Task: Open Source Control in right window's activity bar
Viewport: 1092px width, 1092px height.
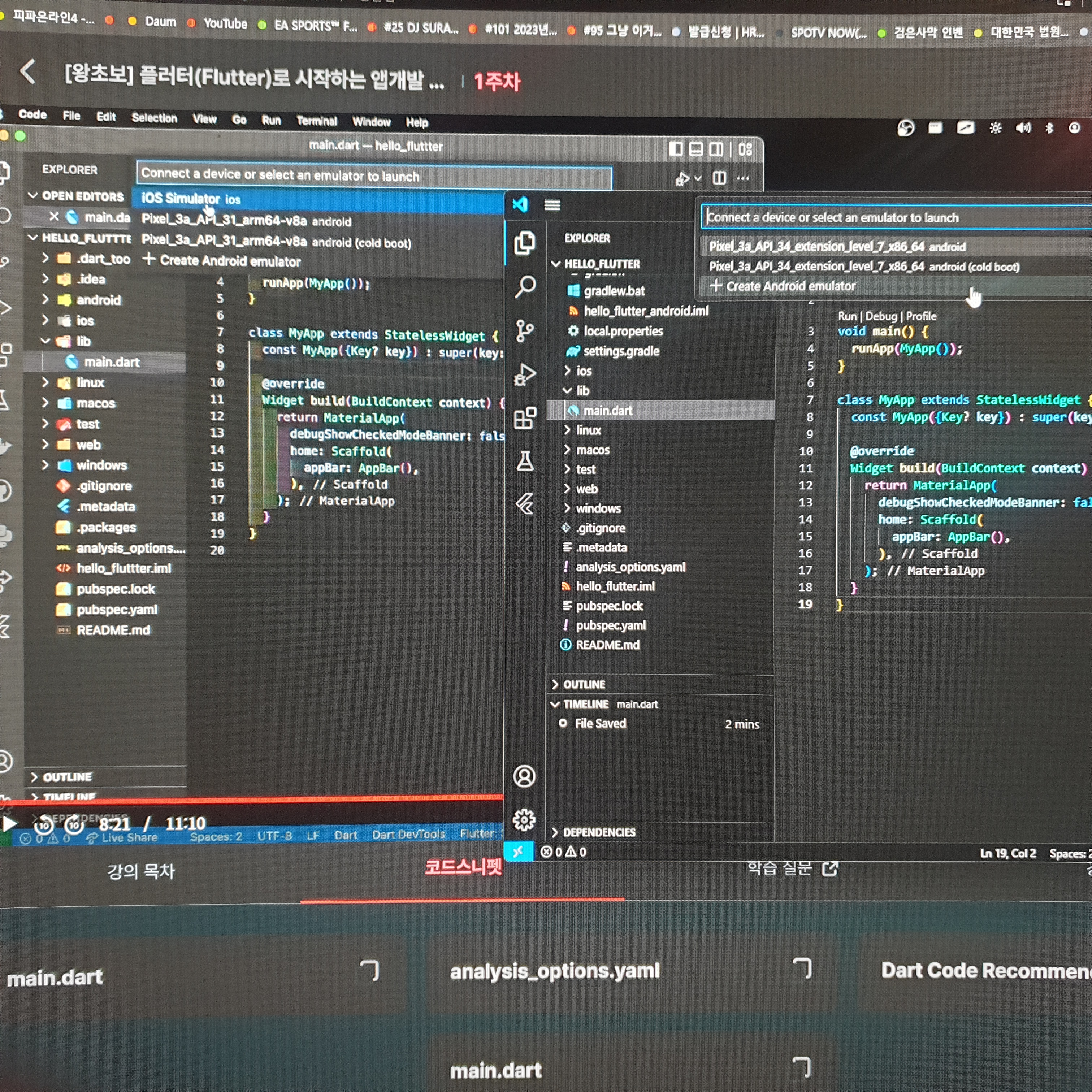Action: click(525, 331)
